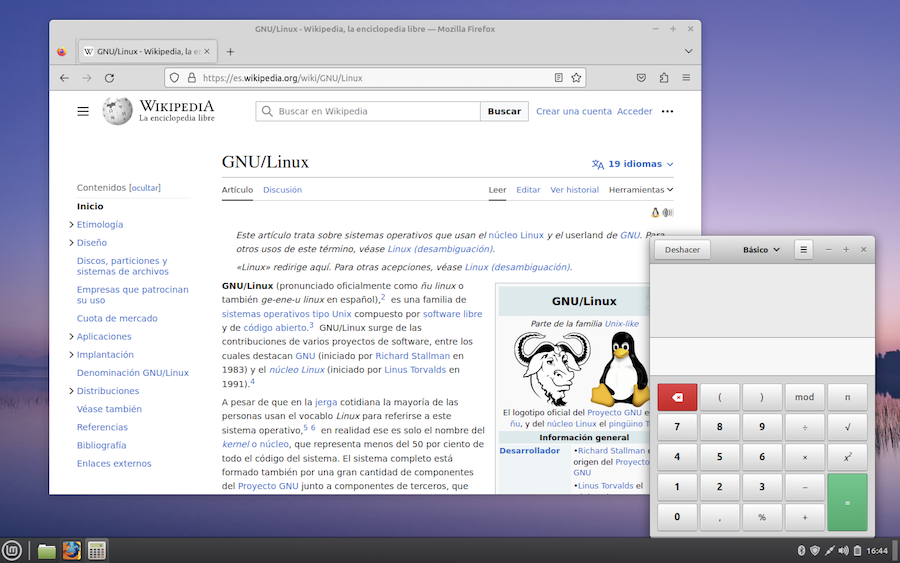The height and width of the screenshot is (563, 900).
Task: Follow the Crear una cuenta link
Action: tap(573, 112)
